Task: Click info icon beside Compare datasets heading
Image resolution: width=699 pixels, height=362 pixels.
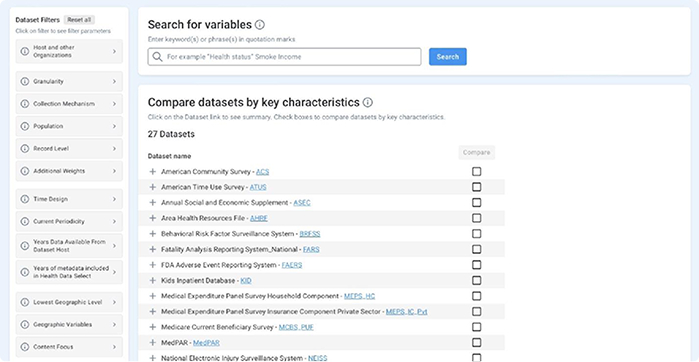Action: pyautogui.click(x=367, y=103)
